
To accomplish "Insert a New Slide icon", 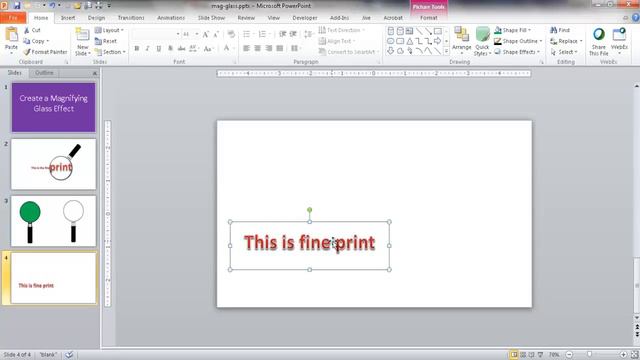I will 82,35.
